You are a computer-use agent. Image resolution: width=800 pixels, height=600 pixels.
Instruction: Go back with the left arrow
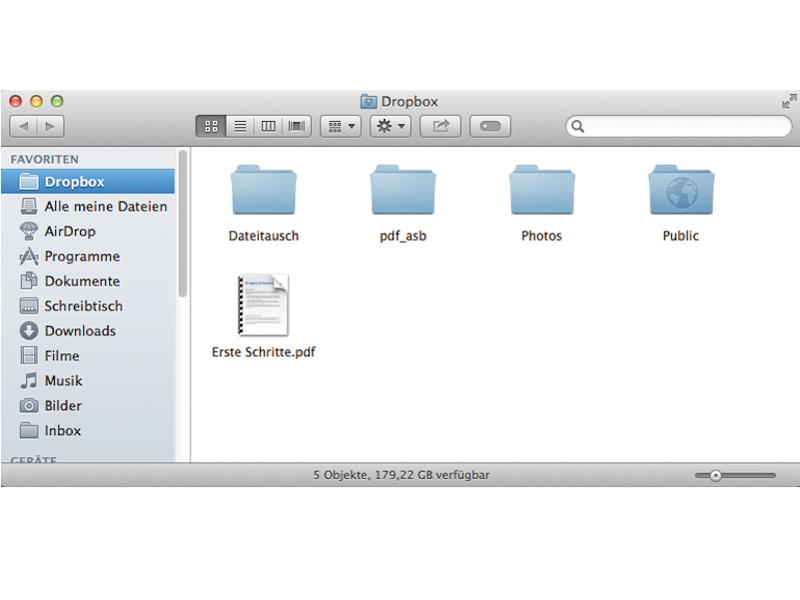pos(23,126)
